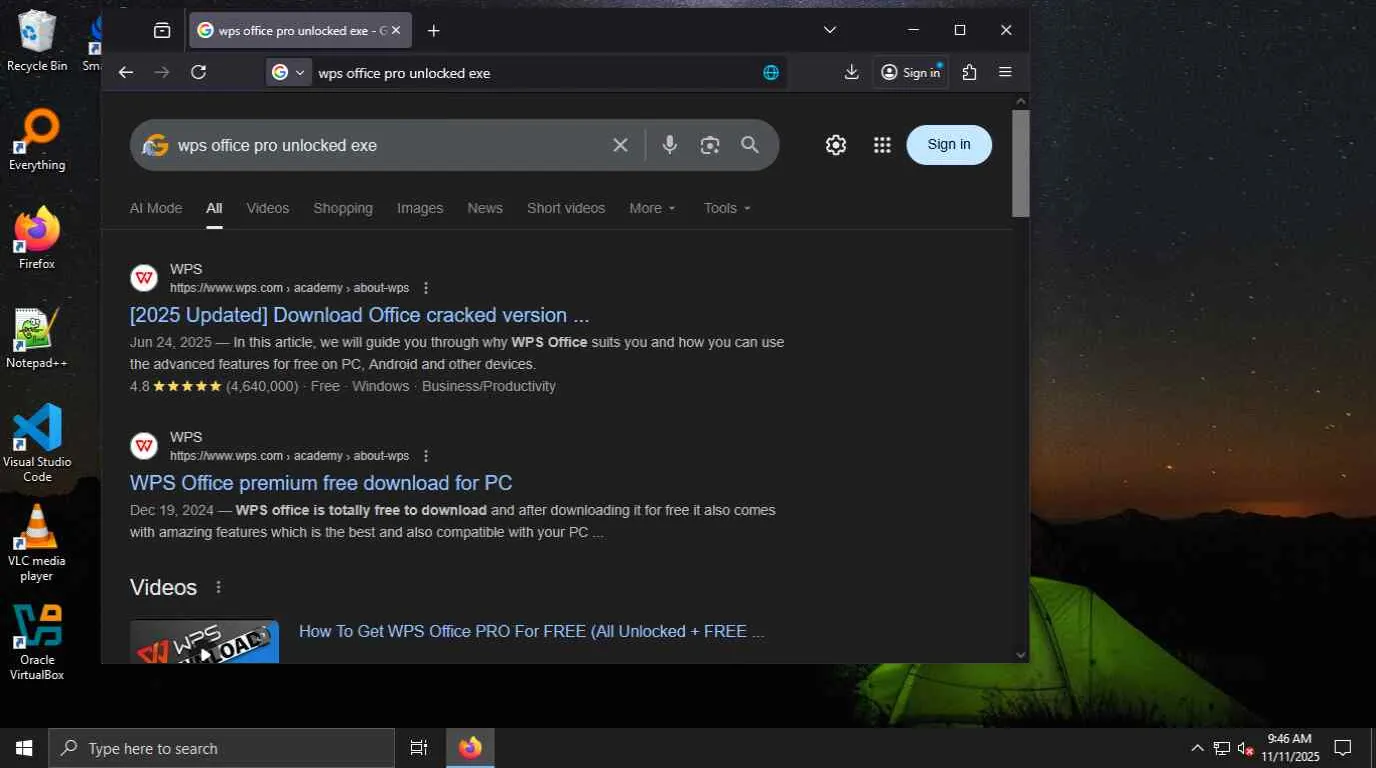
Task: Open the Firefox extensions puzzle icon
Action: tap(969, 72)
